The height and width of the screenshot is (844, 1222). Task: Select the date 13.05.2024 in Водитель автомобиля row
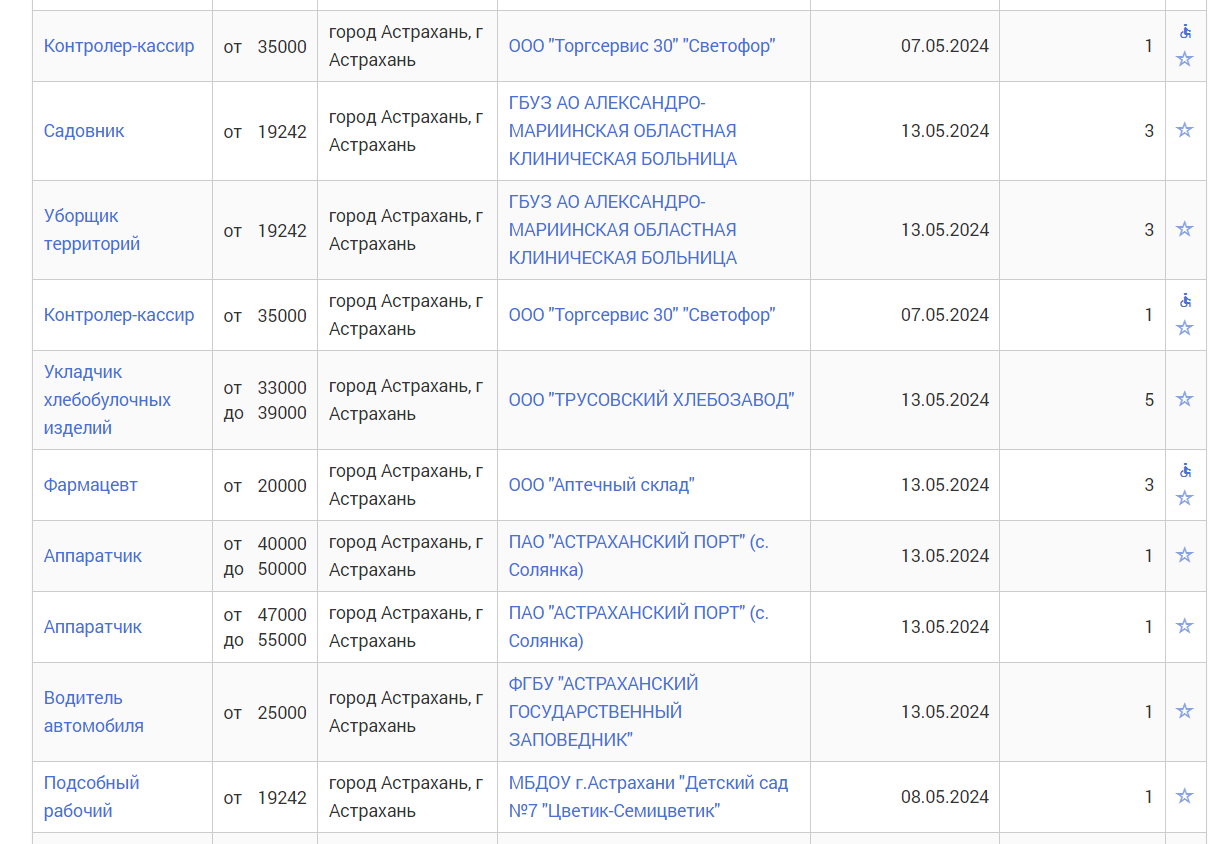click(944, 712)
